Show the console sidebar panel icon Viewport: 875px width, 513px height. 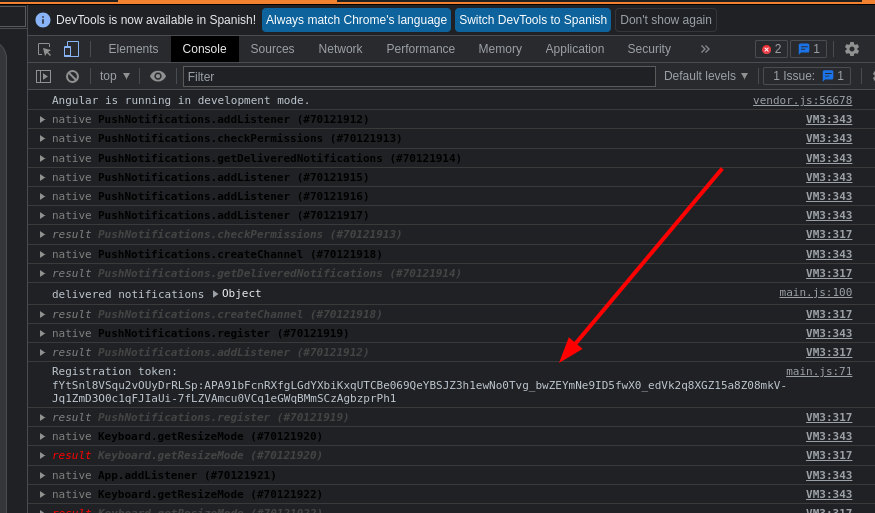pyautogui.click(x=43, y=76)
